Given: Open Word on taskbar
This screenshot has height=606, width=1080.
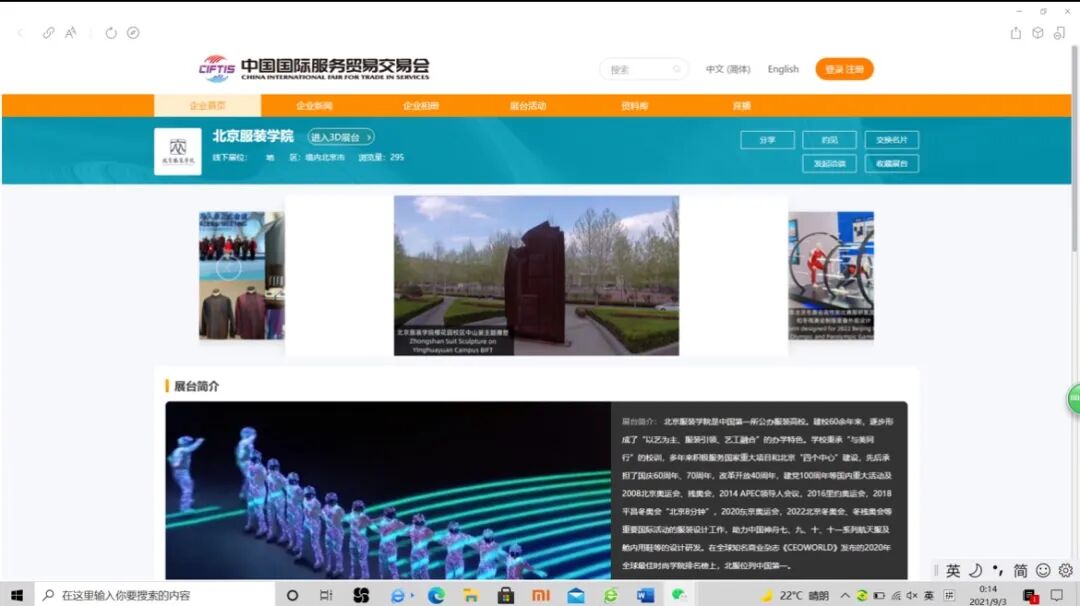Looking at the screenshot, I should [x=645, y=595].
